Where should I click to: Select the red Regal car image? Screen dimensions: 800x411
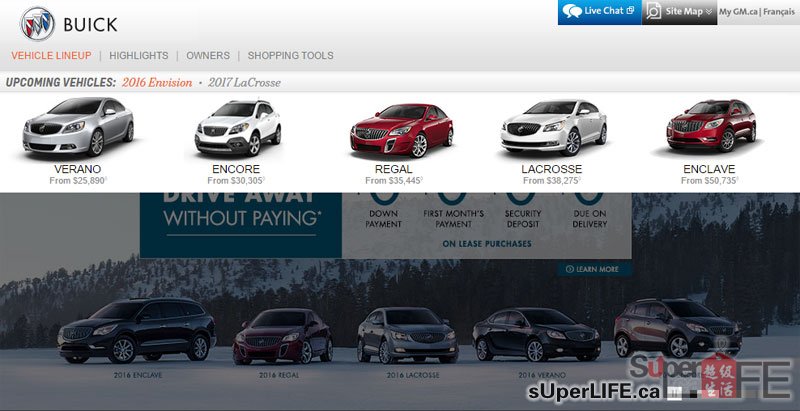402,130
